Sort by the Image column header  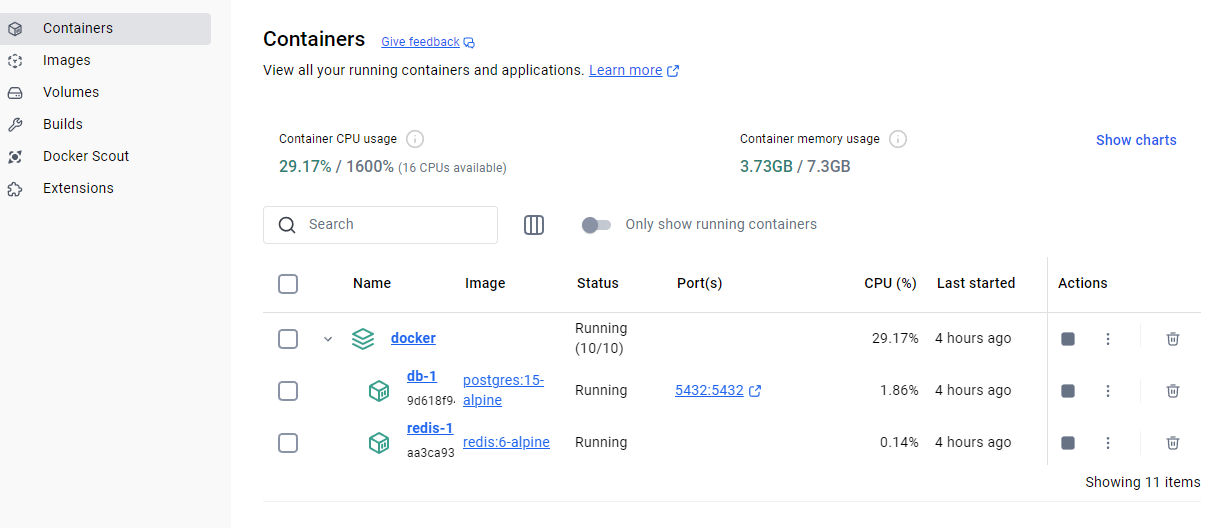(x=485, y=283)
